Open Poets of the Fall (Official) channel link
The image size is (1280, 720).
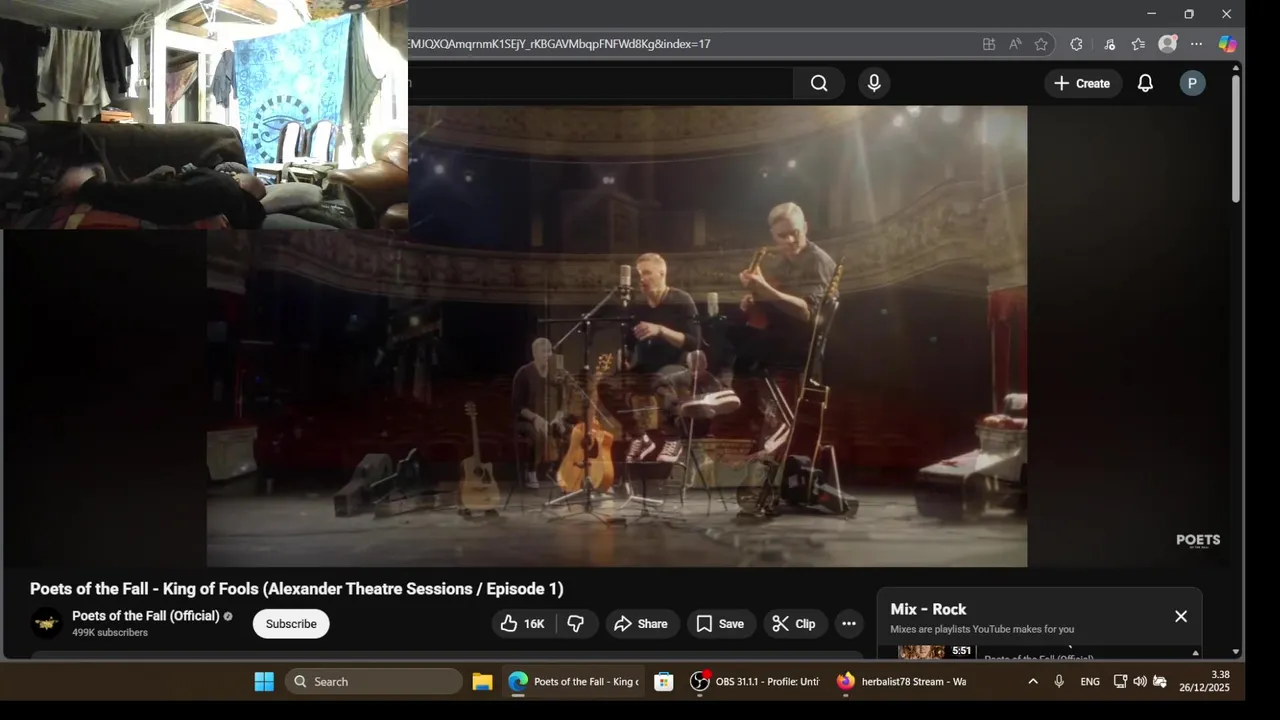tap(146, 616)
